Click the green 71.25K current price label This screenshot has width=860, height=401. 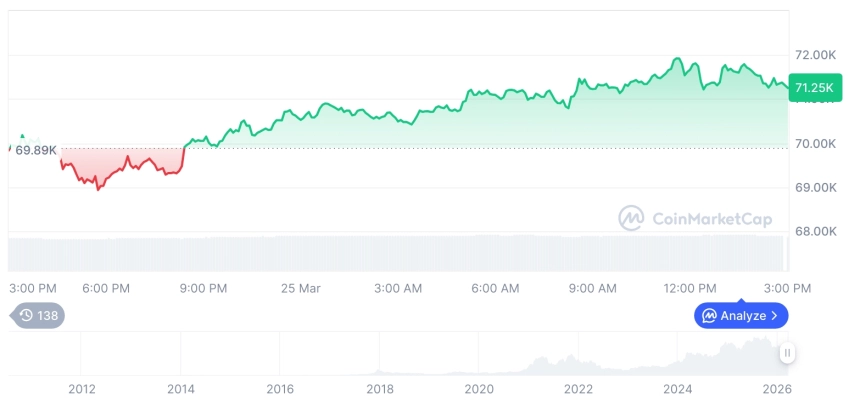814,88
